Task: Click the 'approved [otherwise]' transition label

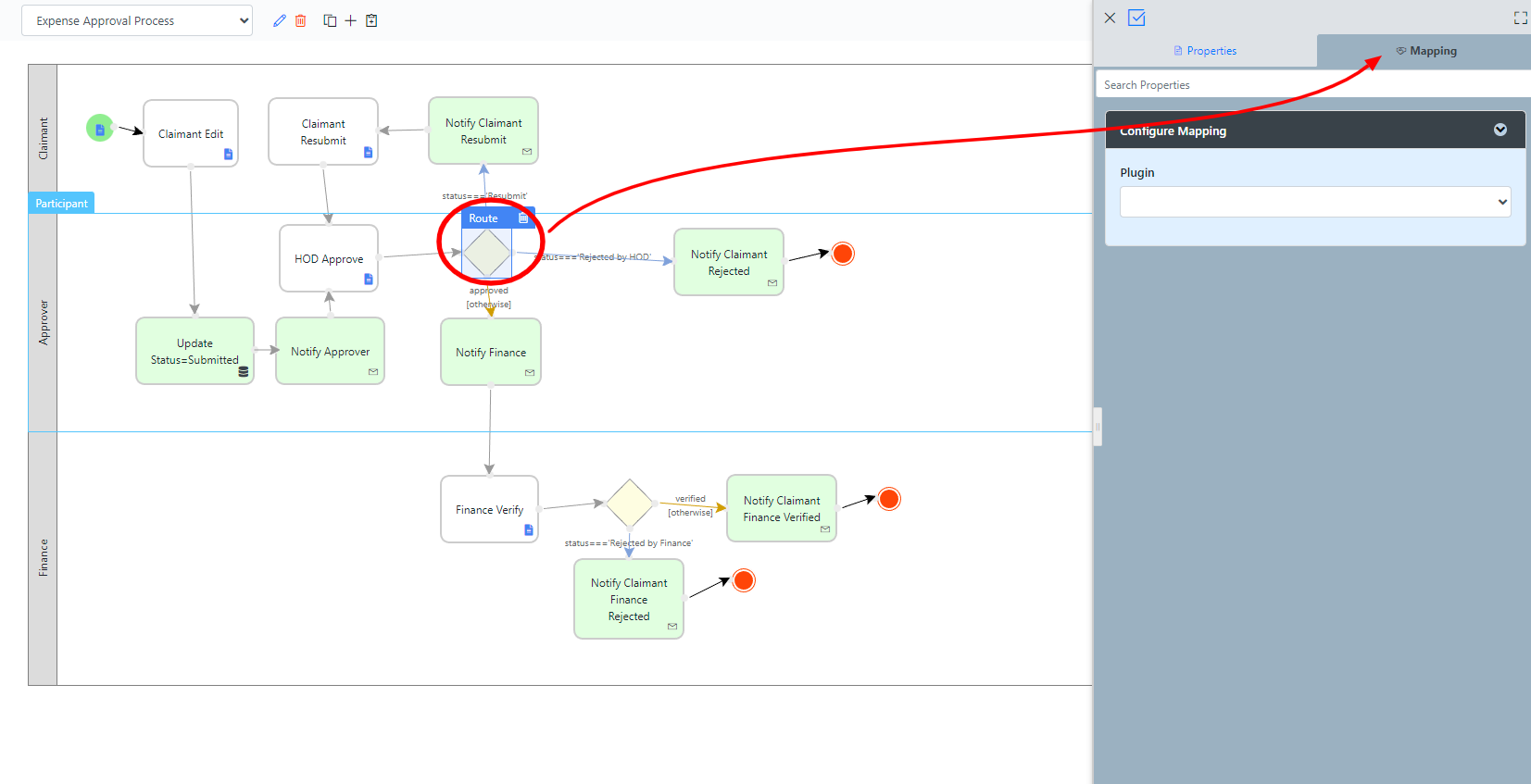Action: (488, 297)
